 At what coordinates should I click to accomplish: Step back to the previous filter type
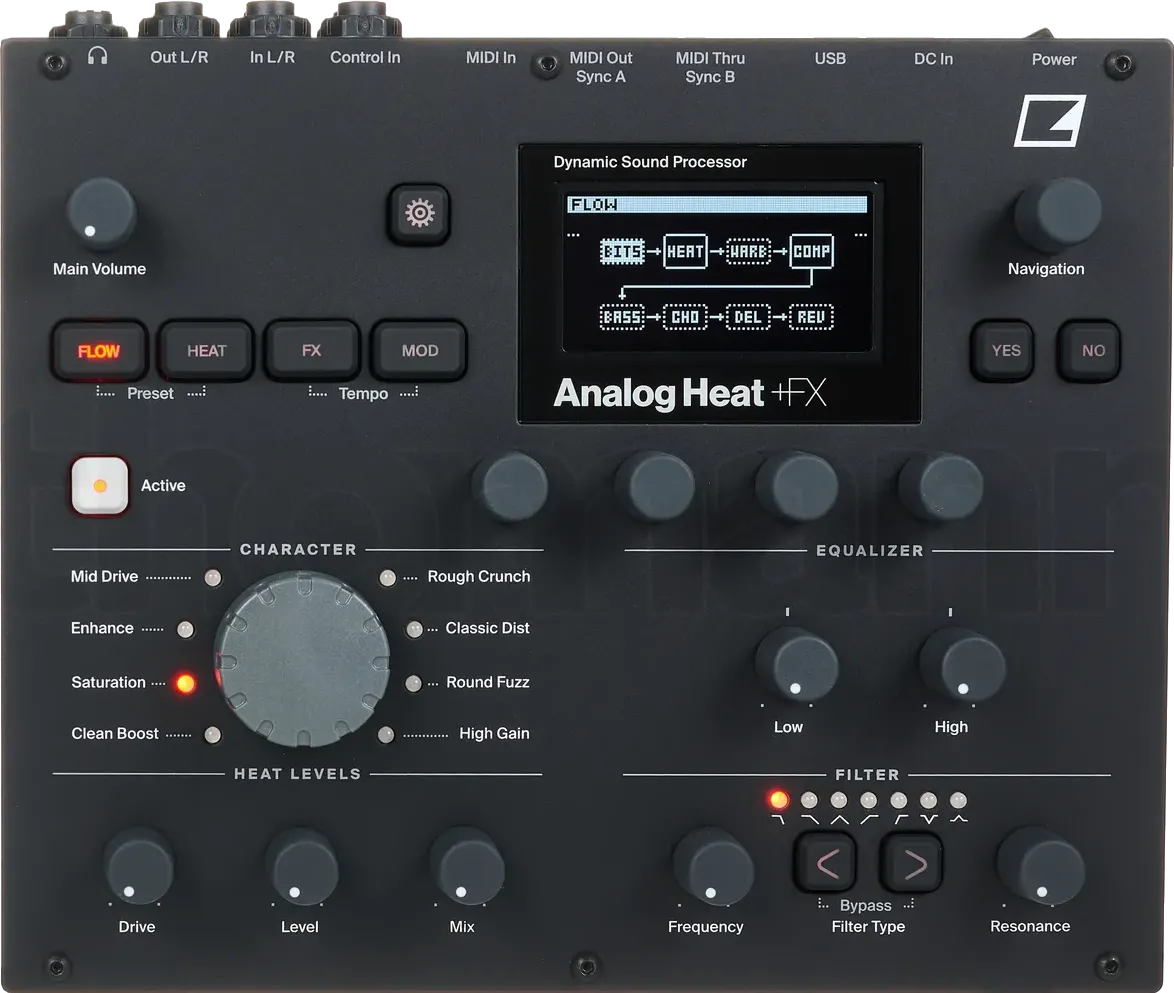[x=824, y=862]
